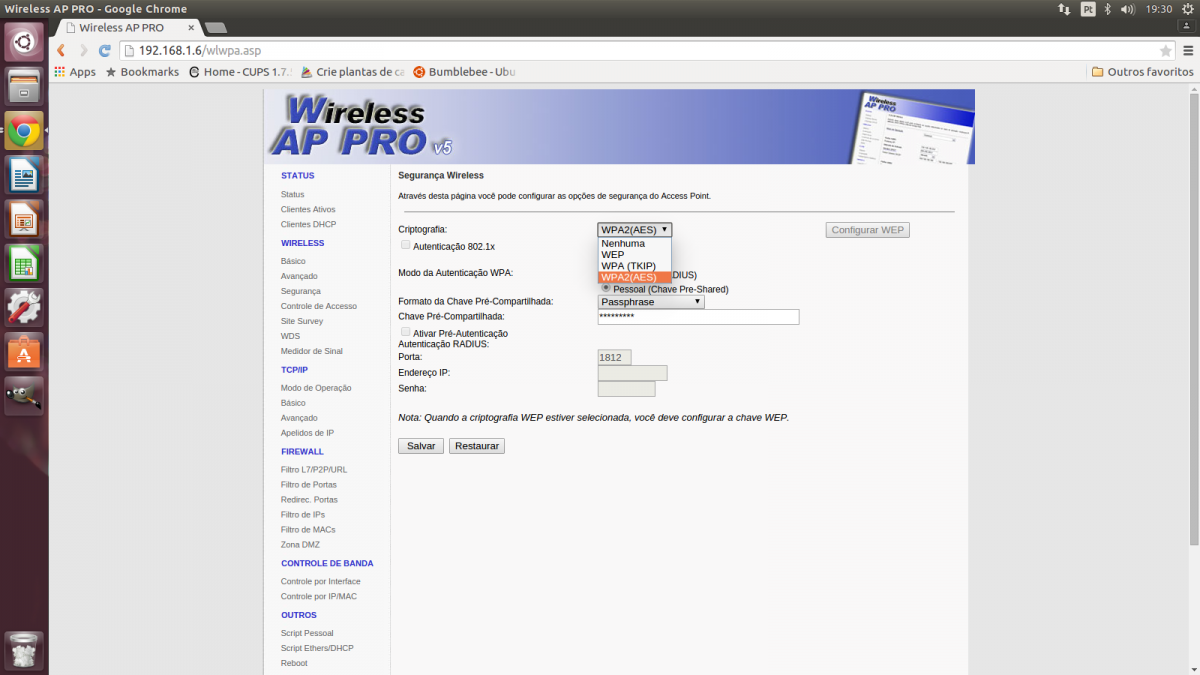Focus the Chrome address bar
The height and width of the screenshot is (675, 1200).
(x=647, y=50)
